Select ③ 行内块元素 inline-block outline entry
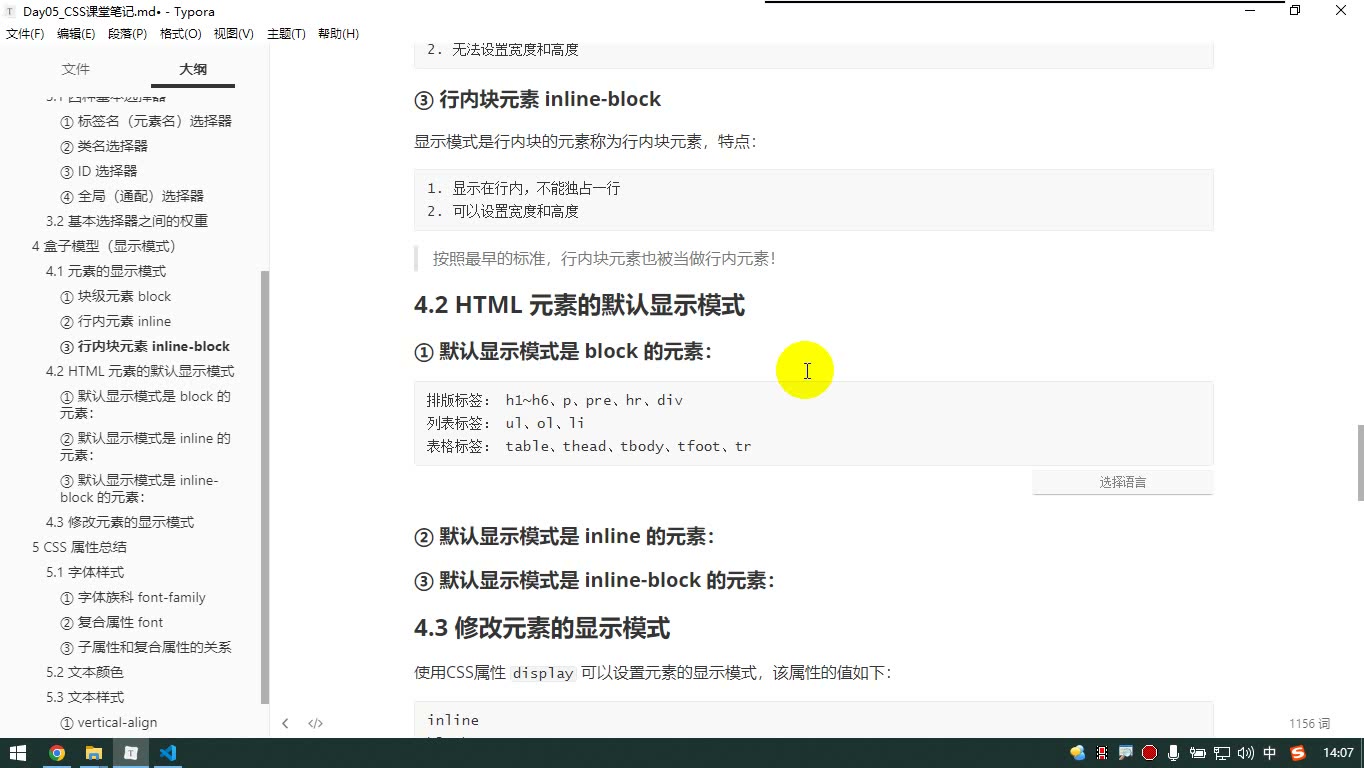1364x768 pixels. (x=145, y=346)
